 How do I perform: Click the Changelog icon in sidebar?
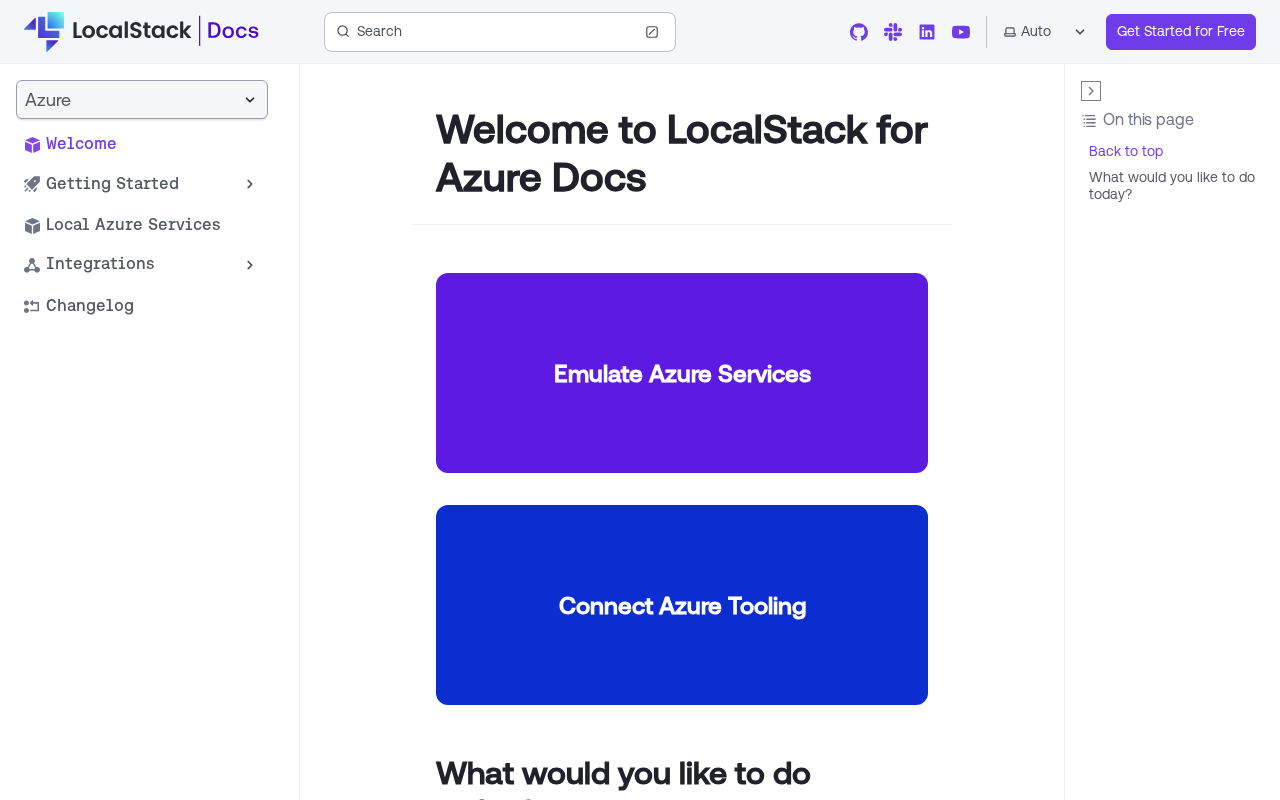(x=32, y=306)
